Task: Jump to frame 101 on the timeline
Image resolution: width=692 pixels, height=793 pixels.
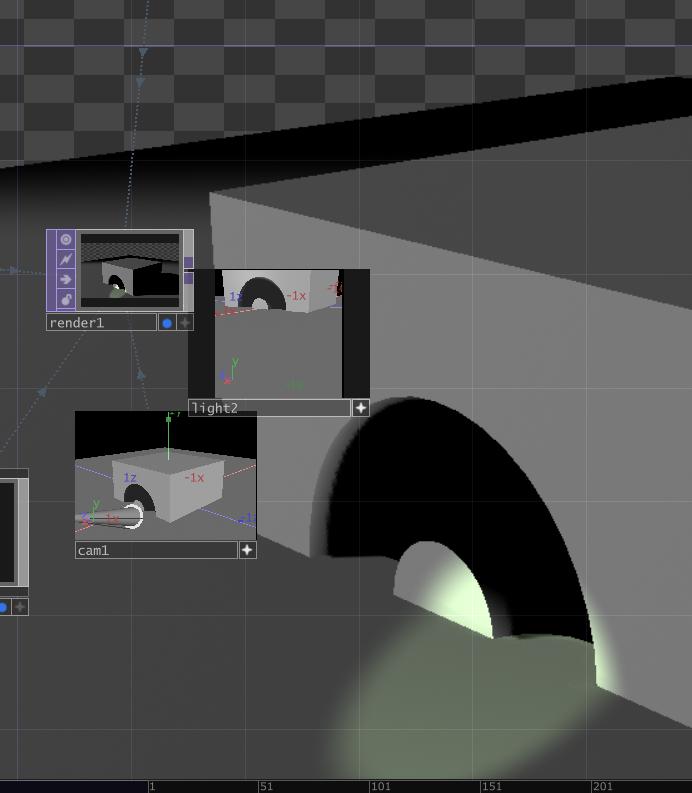Action: pyautogui.click(x=380, y=786)
